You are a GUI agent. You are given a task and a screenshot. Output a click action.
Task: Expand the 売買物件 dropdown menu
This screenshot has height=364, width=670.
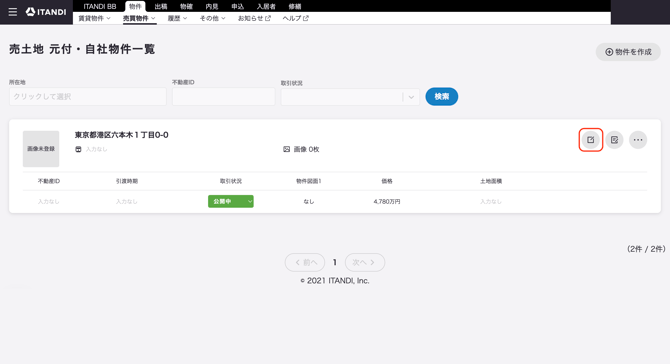139,18
